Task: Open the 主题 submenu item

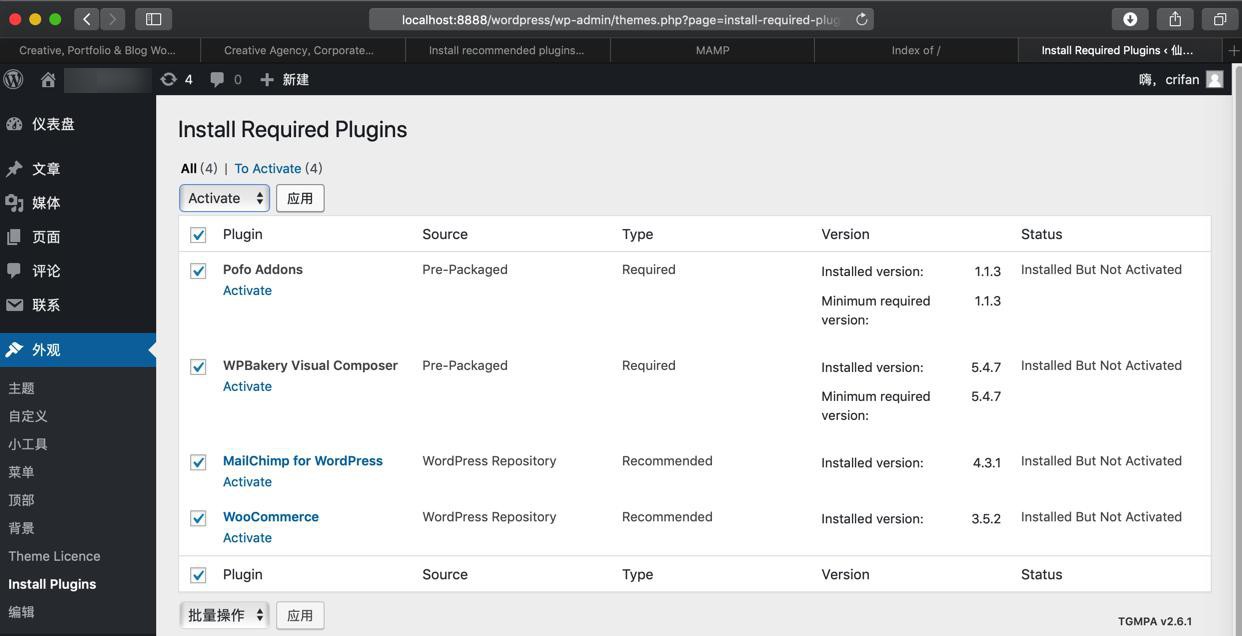Action: (x=21, y=388)
